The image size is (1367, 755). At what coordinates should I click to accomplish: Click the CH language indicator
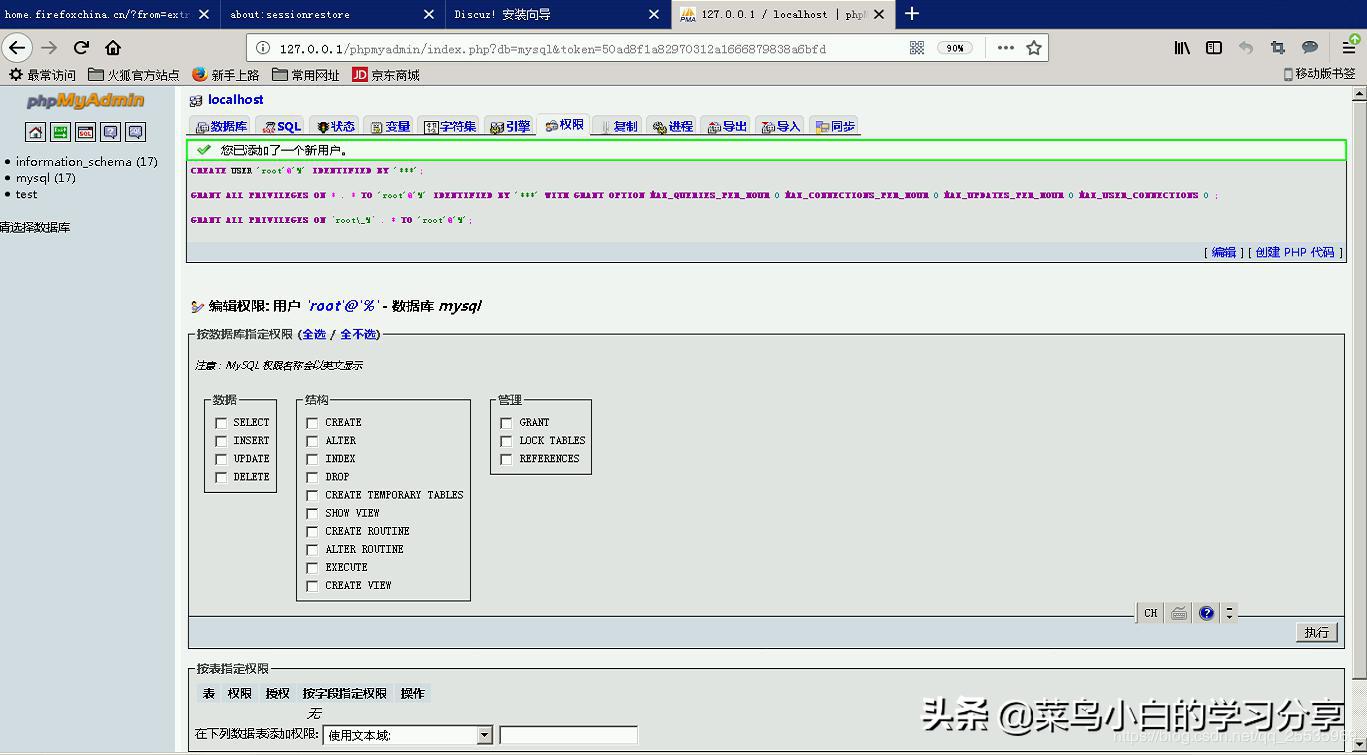tap(1151, 613)
